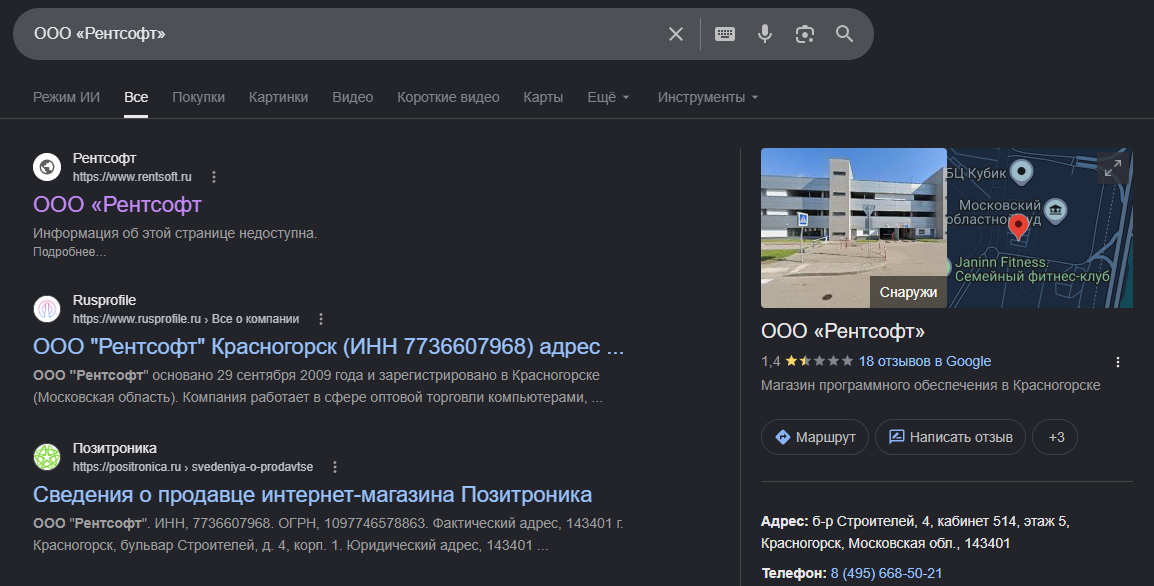Open more options for Позитроника result
Viewport: 1154px width, 586px height.
click(335, 467)
